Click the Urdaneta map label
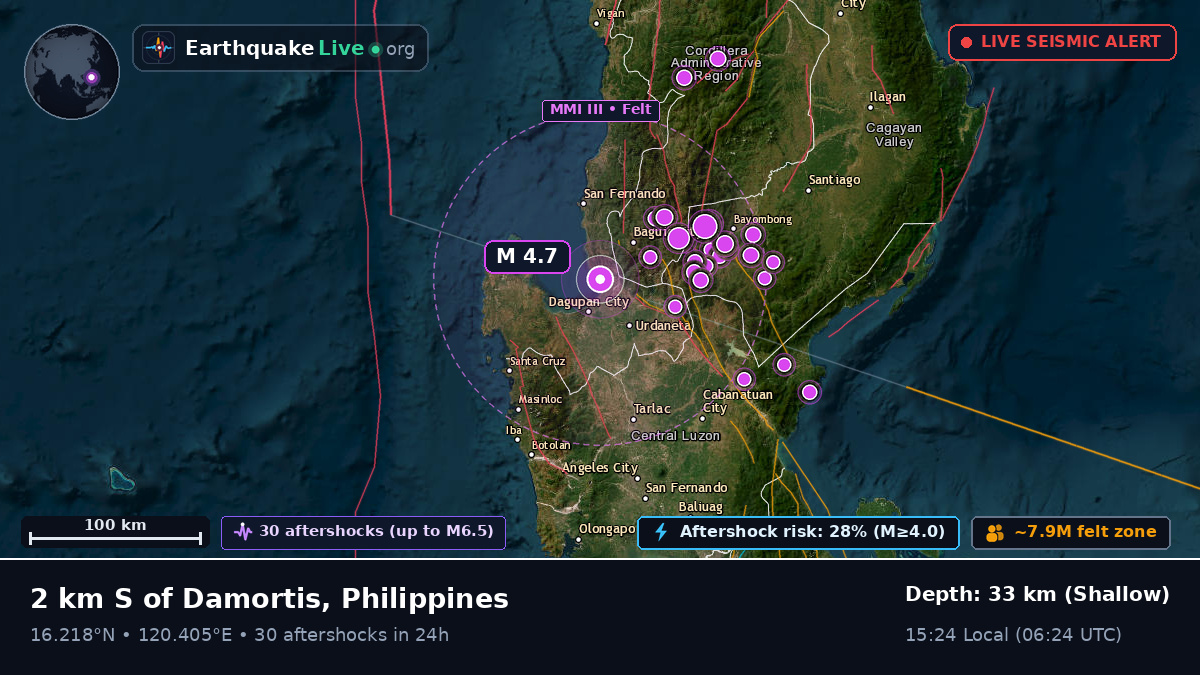Screen dimensions: 1200x675 point(663,326)
